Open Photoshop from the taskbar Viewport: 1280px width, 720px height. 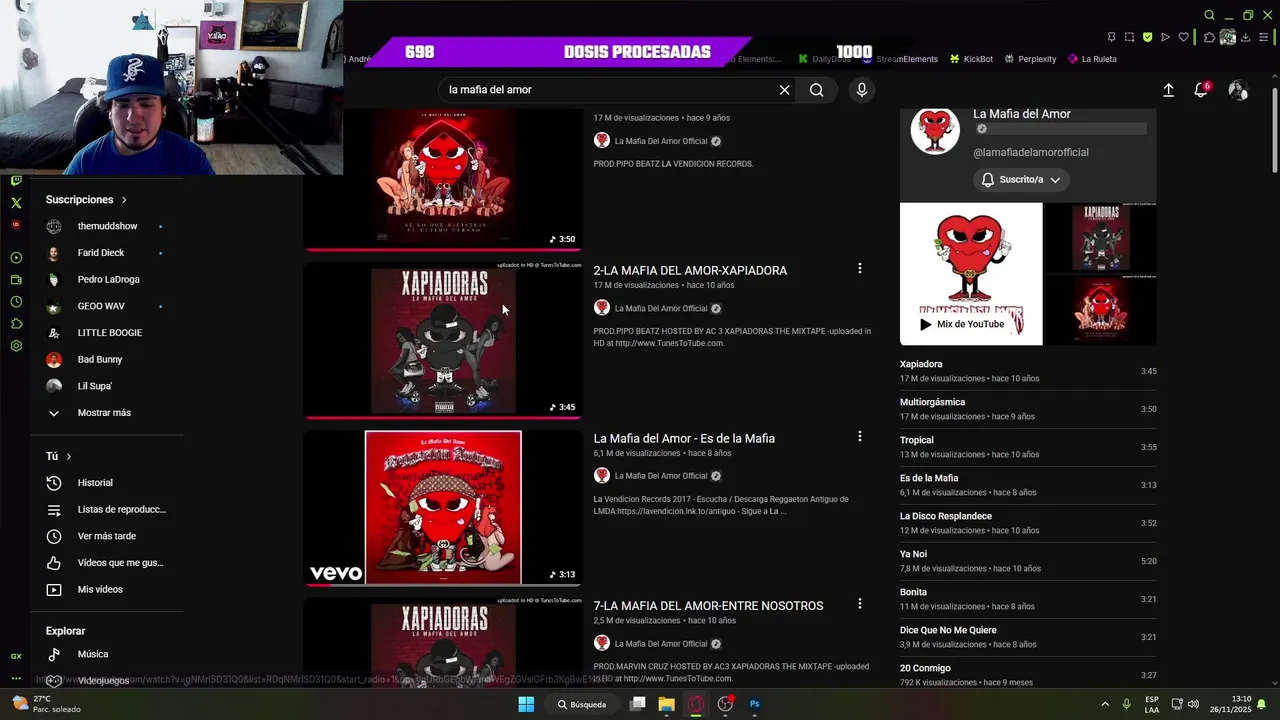coord(755,704)
